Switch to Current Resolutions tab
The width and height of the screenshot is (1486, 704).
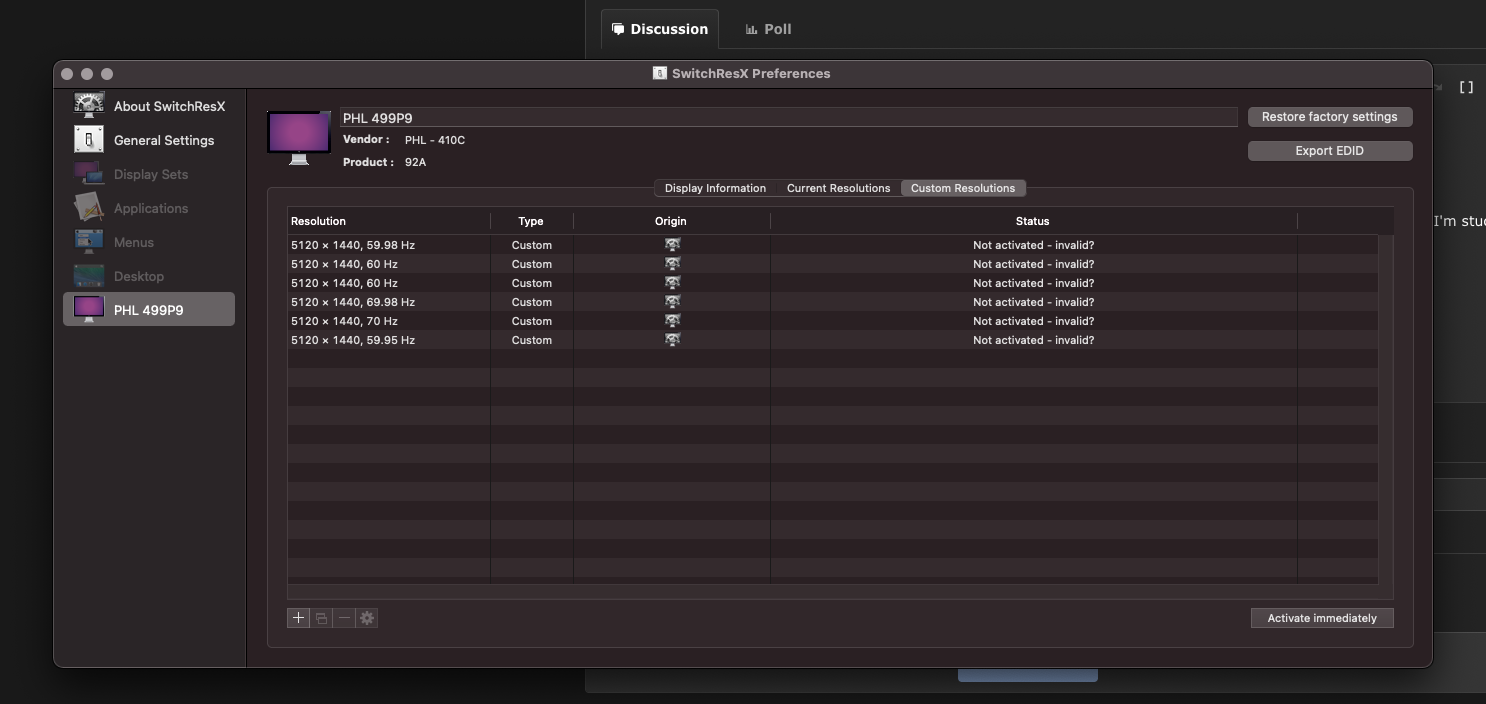tap(838, 188)
